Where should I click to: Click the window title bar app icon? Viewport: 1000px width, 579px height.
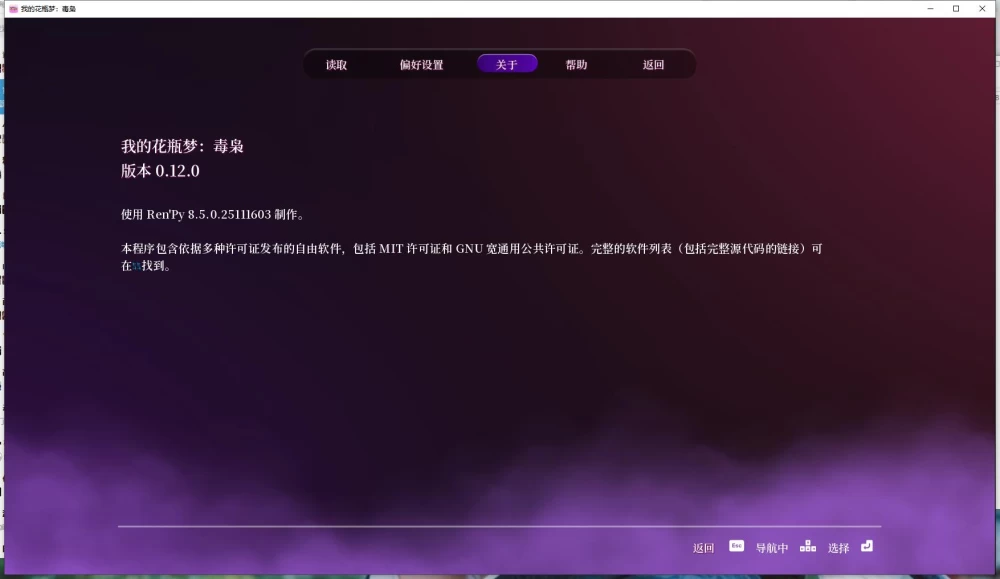[x=13, y=9]
